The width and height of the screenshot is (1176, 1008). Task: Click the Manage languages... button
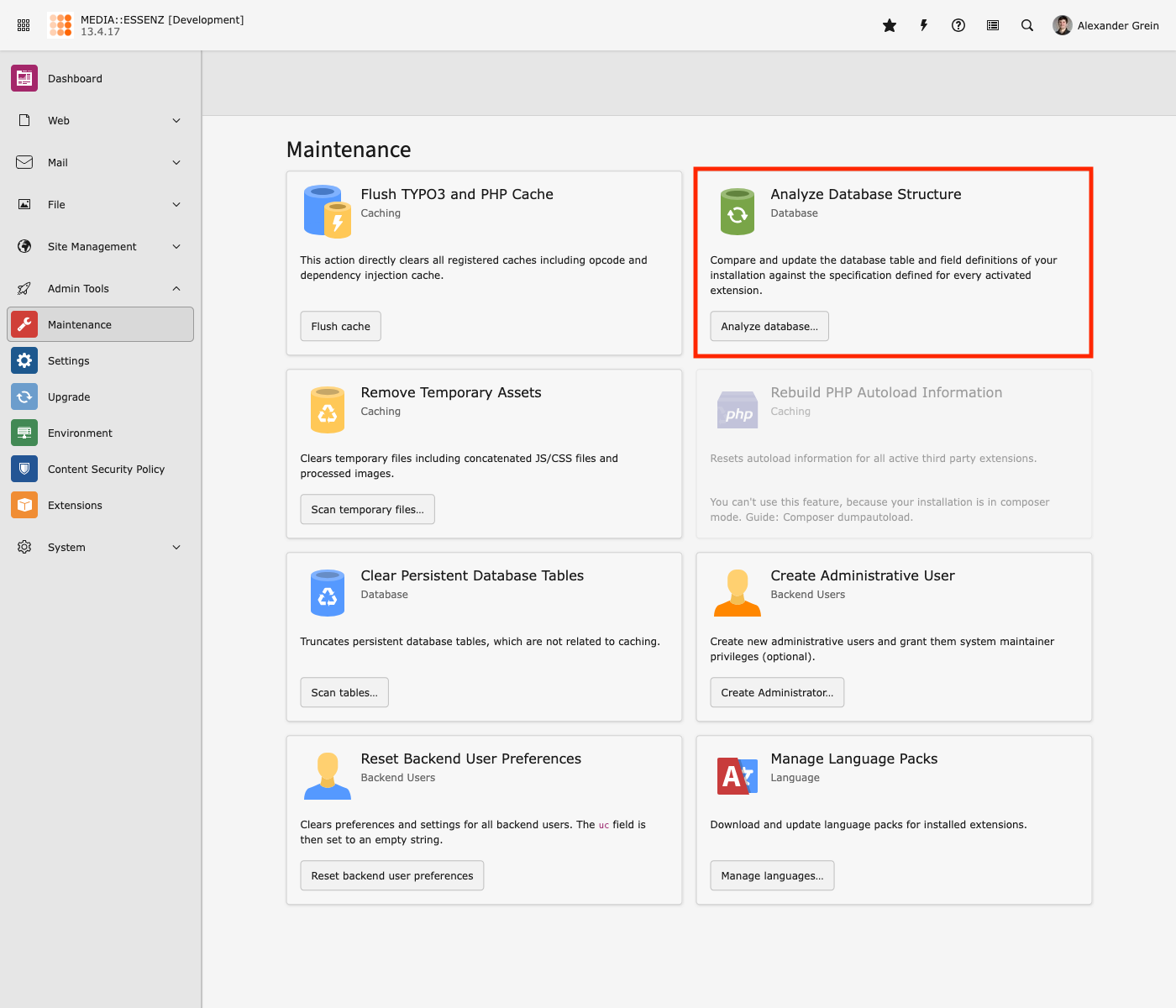(x=771, y=875)
